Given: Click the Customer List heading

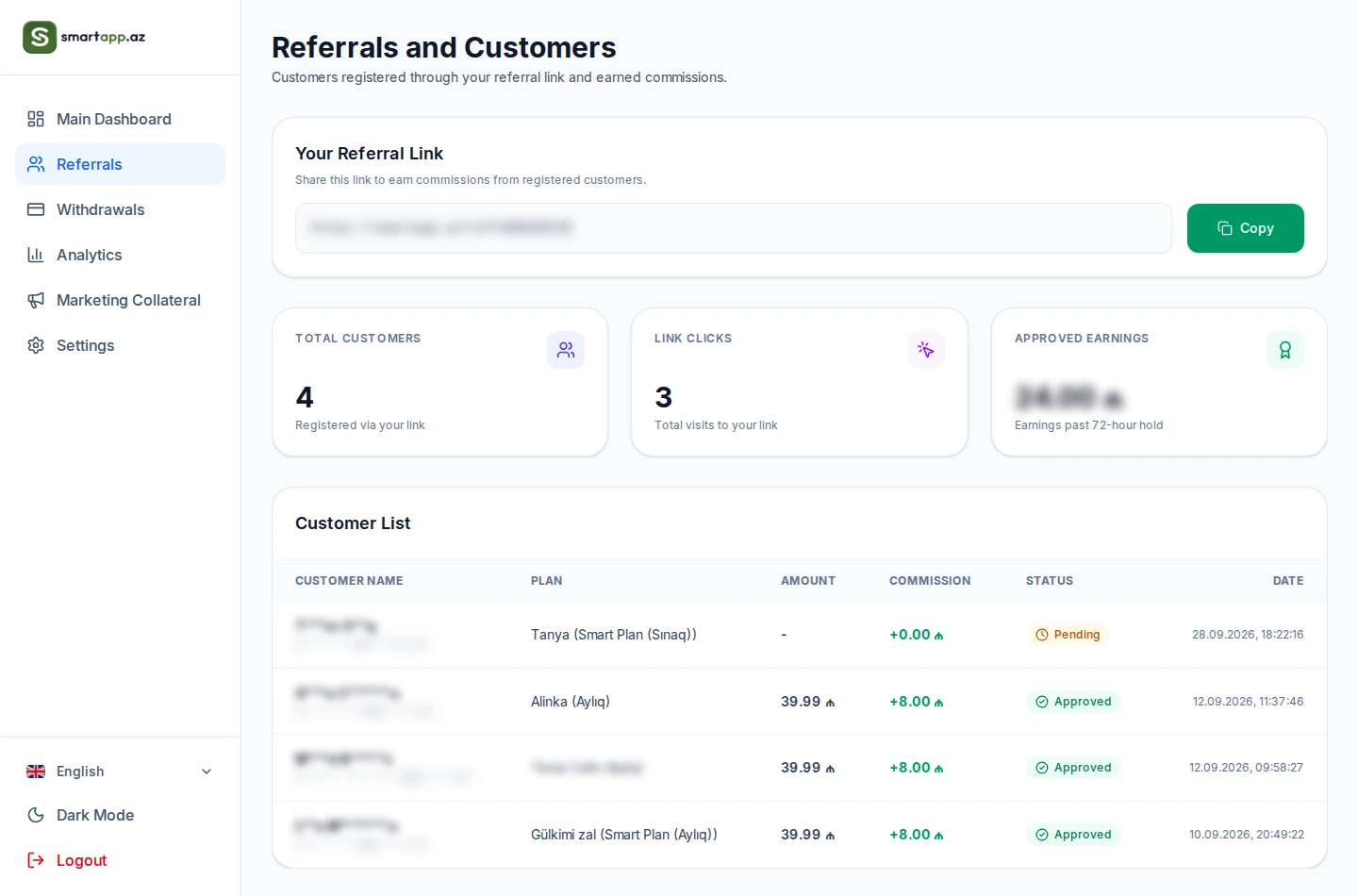Looking at the screenshot, I should pos(353,523).
